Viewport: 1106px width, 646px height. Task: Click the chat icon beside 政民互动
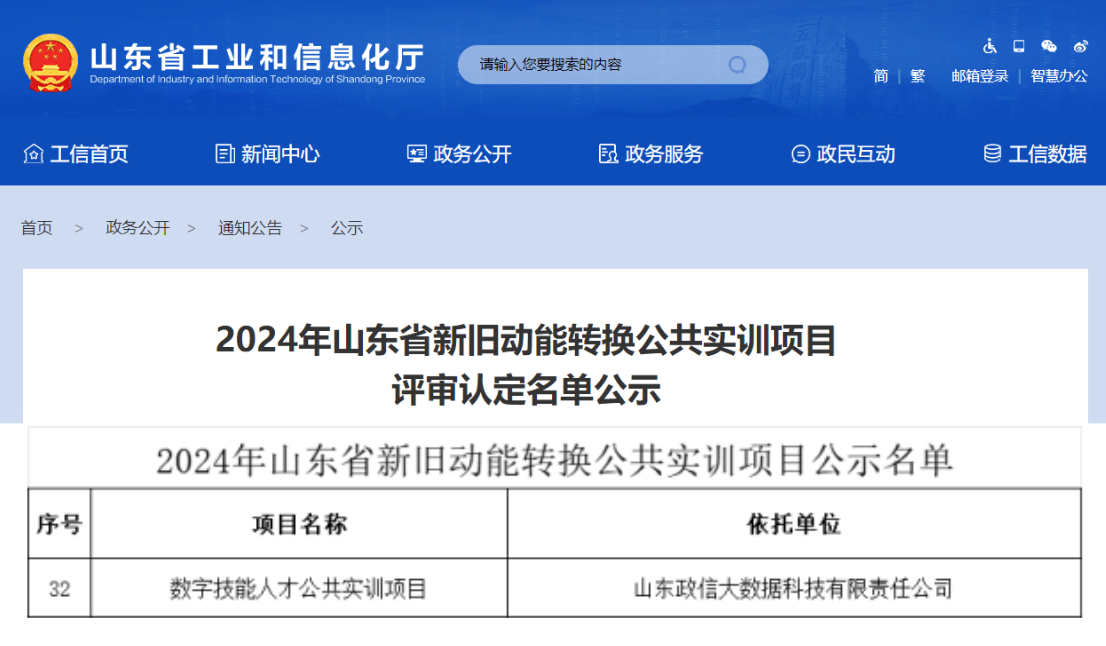pyautogui.click(x=801, y=153)
